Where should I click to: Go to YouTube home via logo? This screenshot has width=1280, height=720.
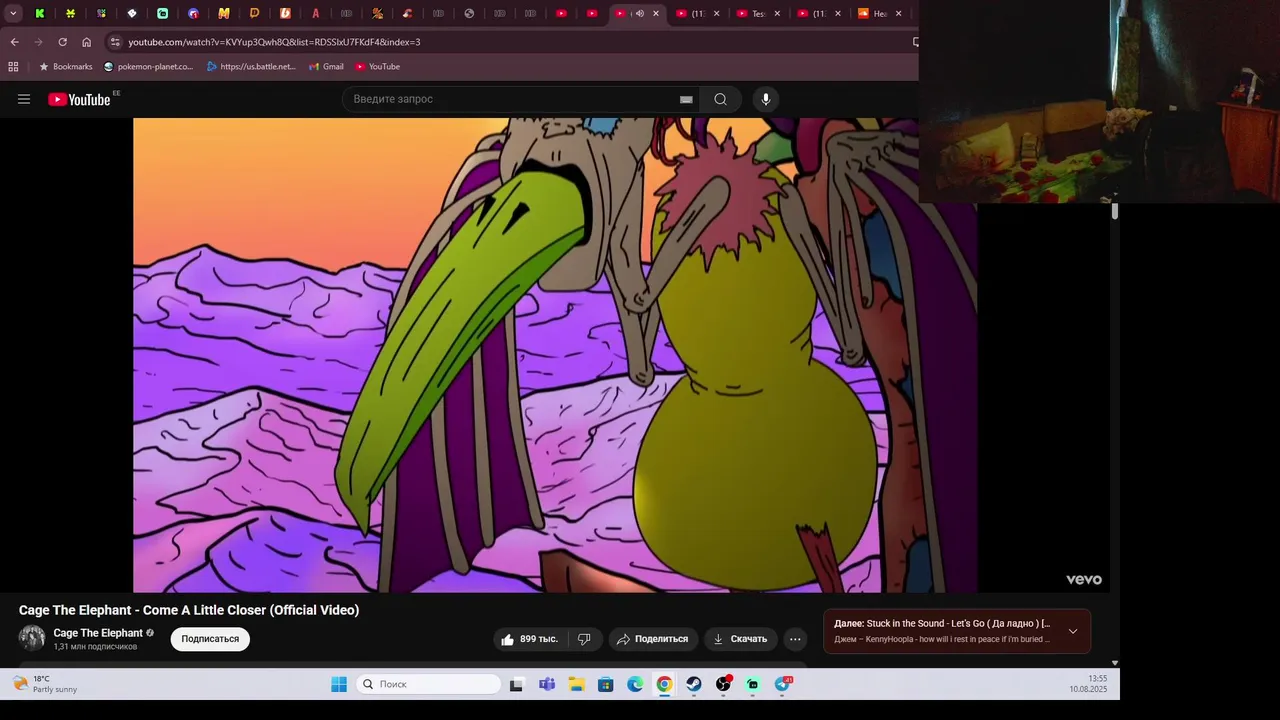pos(78,99)
